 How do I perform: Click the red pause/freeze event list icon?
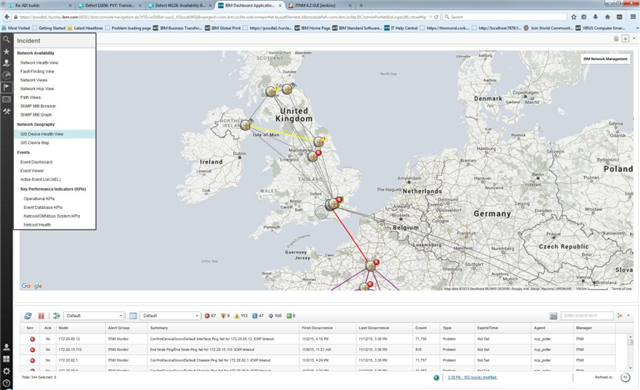coord(41,316)
